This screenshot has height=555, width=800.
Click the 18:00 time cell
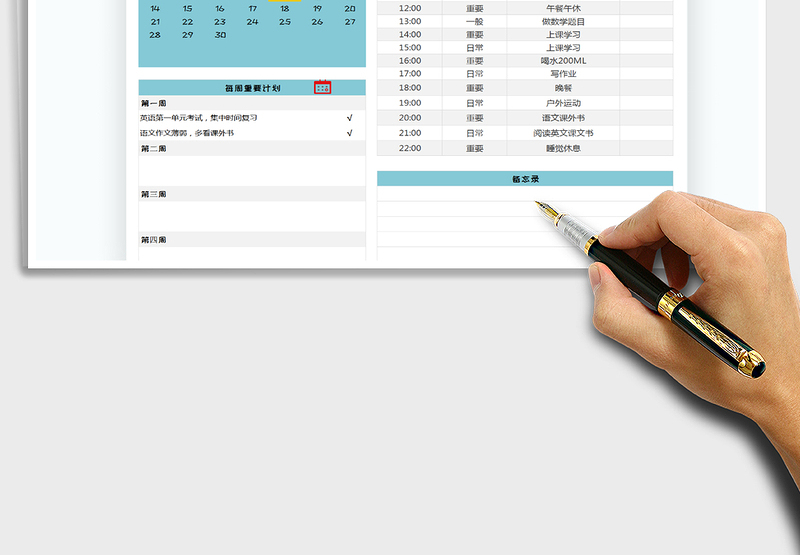pos(410,88)
